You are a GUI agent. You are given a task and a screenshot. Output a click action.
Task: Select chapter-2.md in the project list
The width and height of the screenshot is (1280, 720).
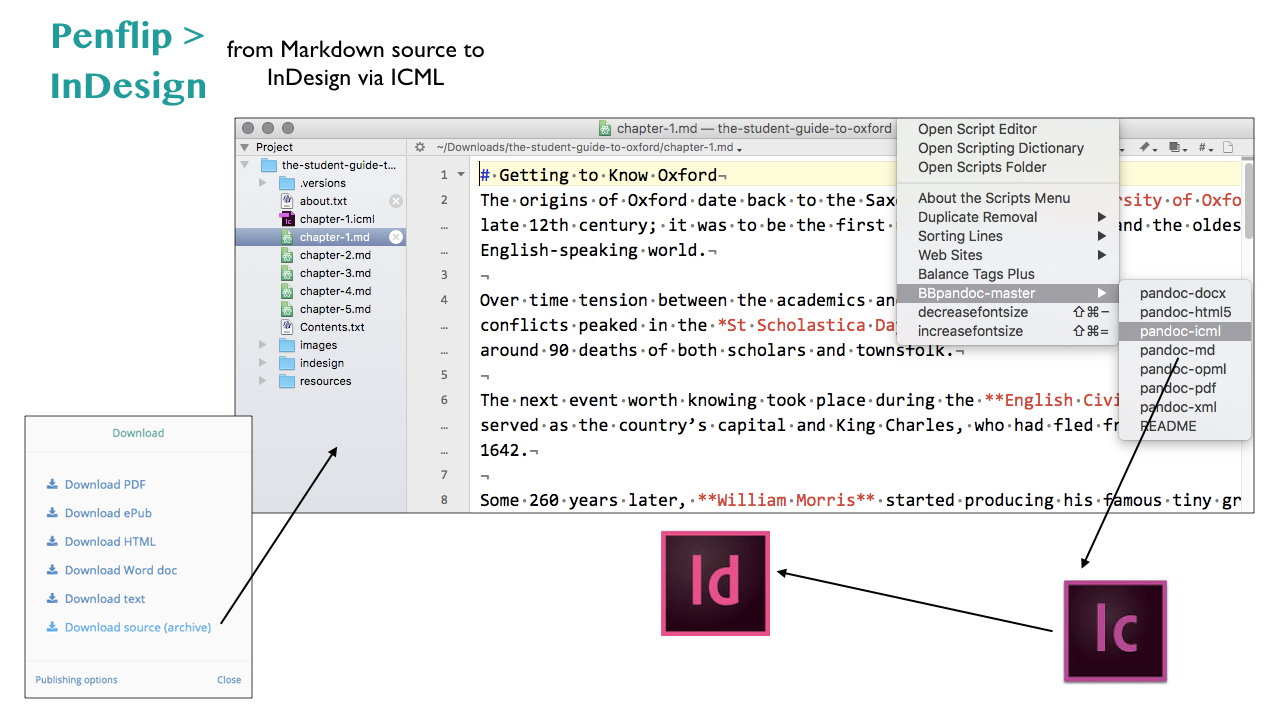coord(335,255)
